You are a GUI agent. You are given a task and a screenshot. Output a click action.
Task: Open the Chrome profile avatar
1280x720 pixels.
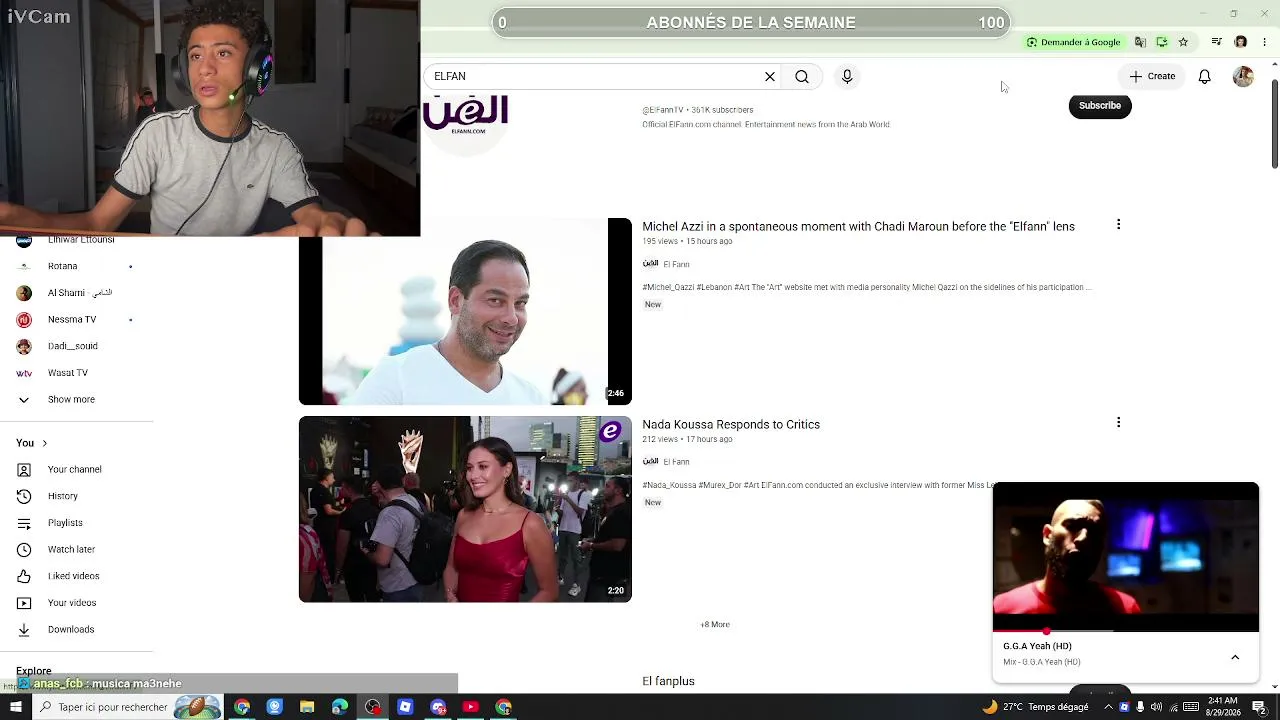pyautogui.click(x=1241, y=42)
